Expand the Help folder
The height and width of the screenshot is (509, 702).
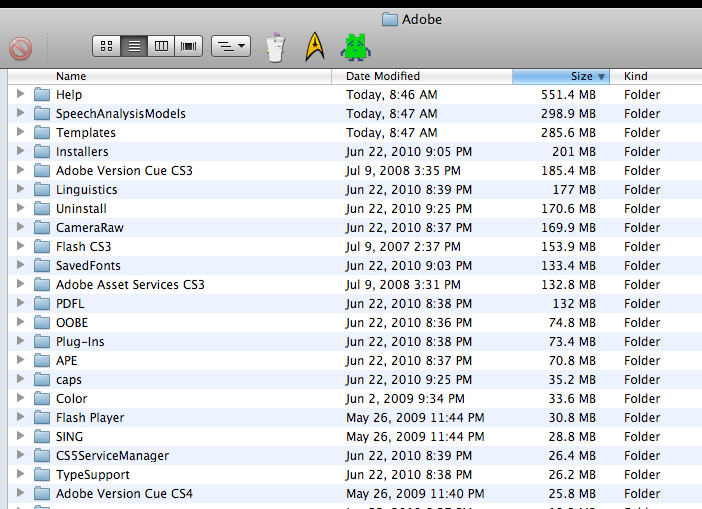(x=20, y=94)
